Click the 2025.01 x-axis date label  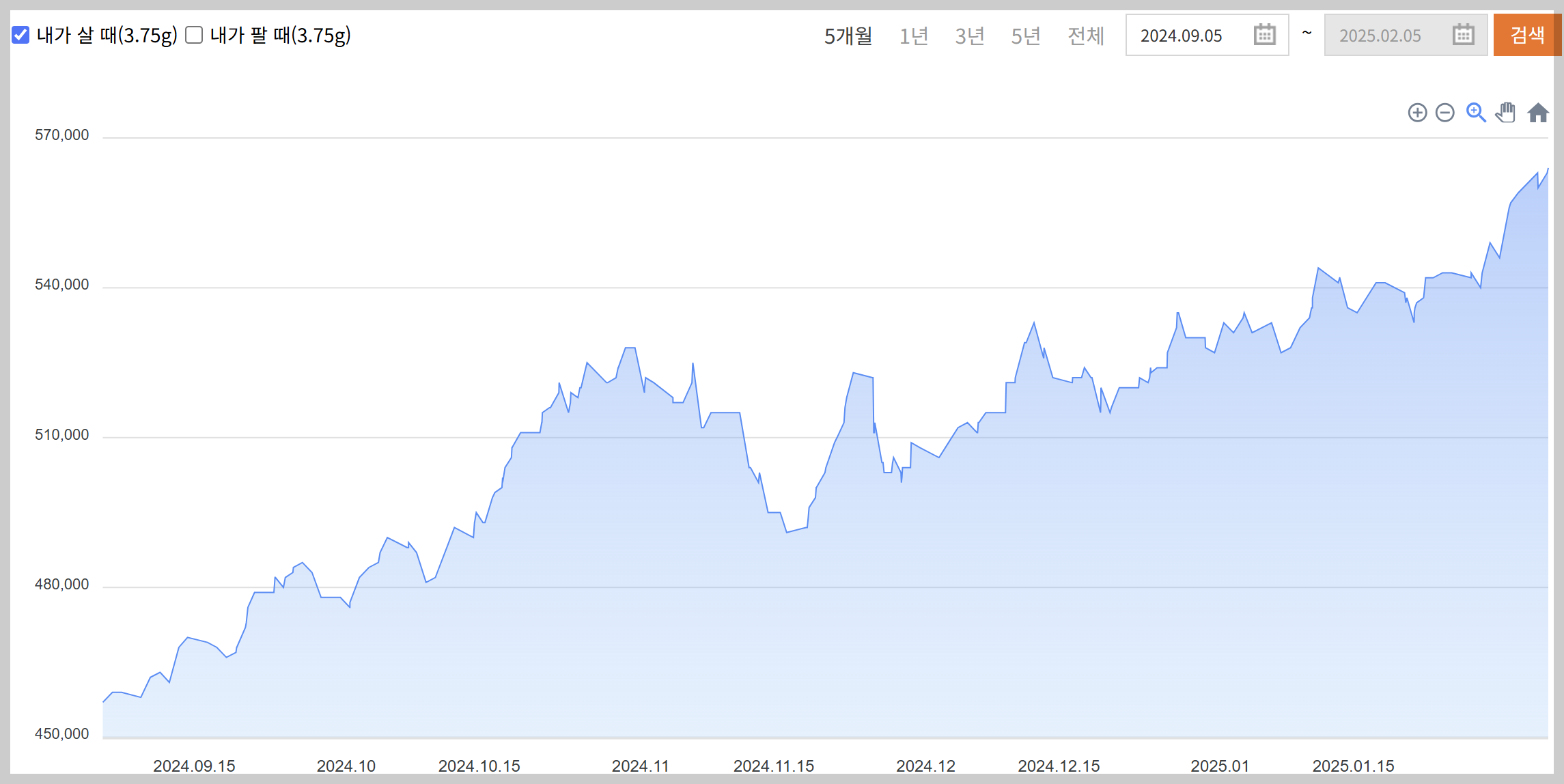[1220, 766]
